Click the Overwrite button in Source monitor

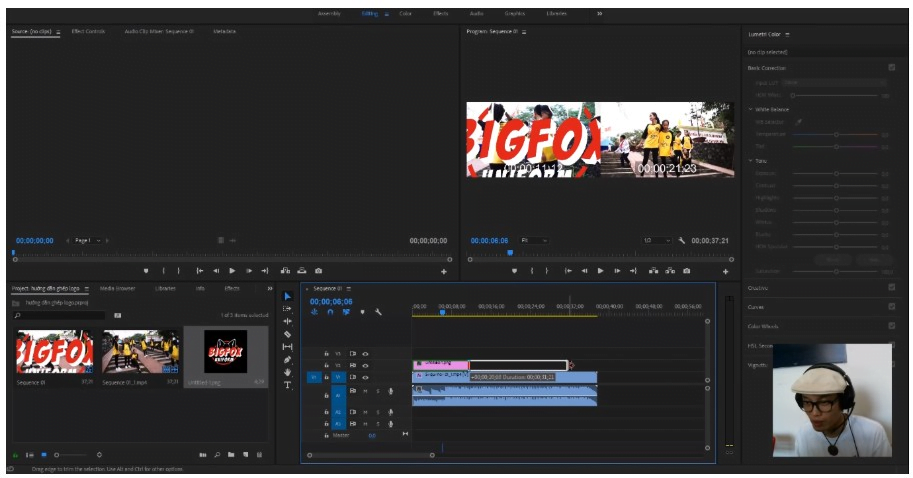(302, 271)
